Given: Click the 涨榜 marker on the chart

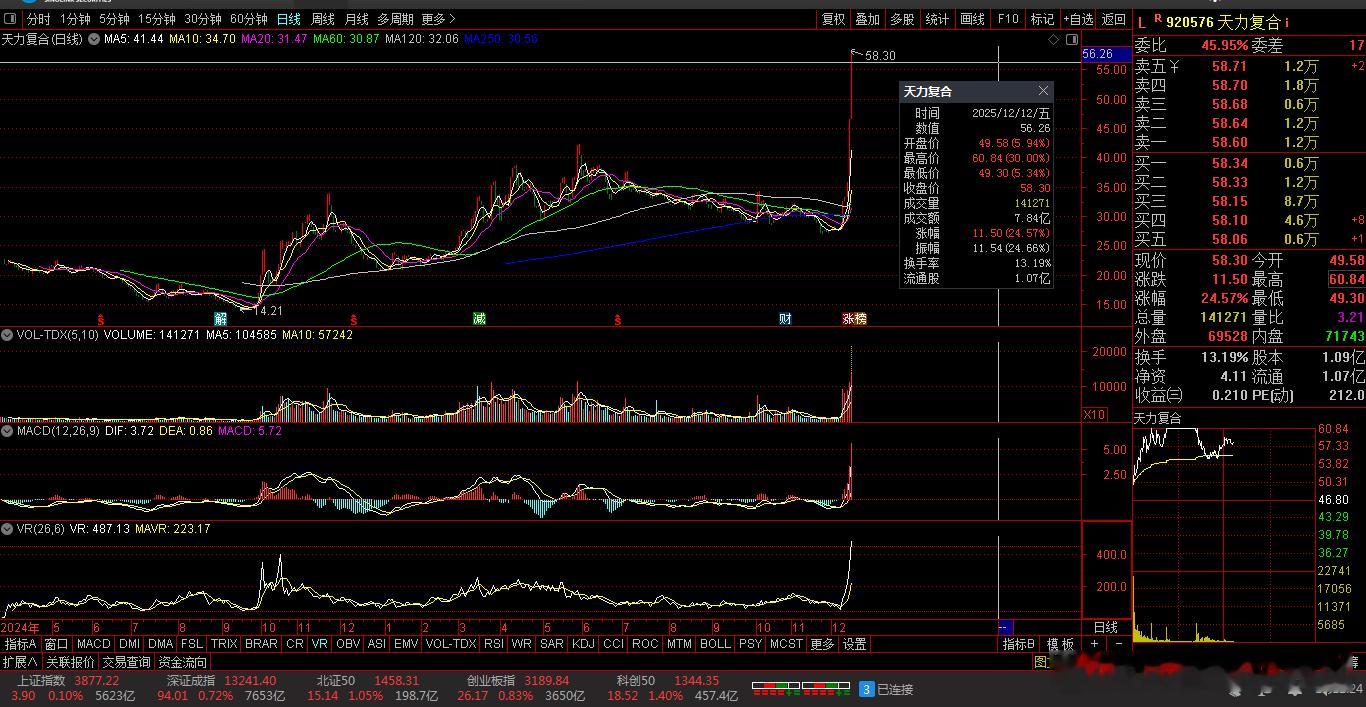Looking at the screenshot, I should tap(854, 319).
